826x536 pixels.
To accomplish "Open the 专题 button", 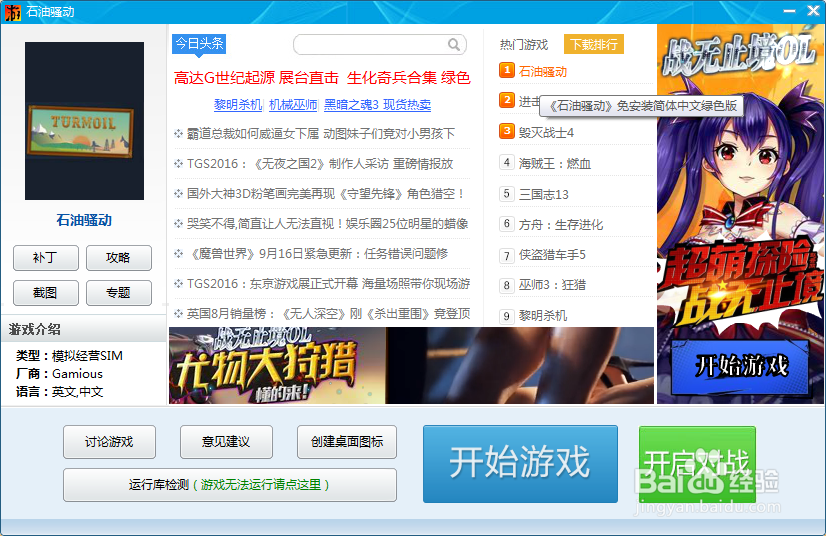I will (x=119, y=293).
